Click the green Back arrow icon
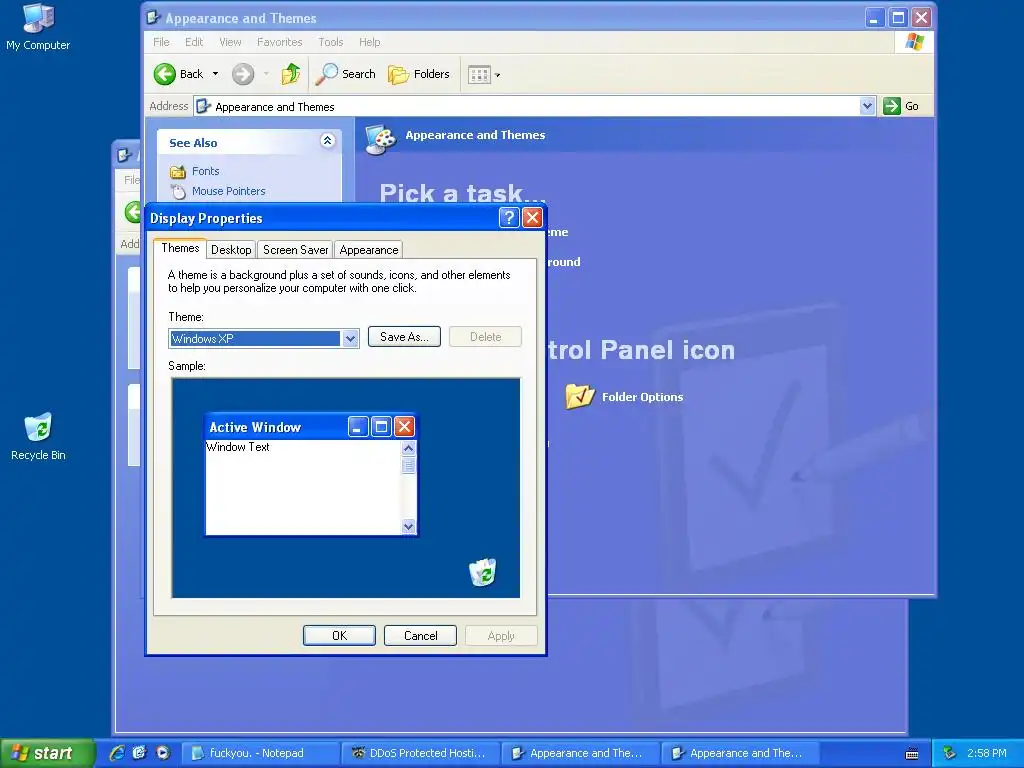1024x768 pixels. coord(165,74)
